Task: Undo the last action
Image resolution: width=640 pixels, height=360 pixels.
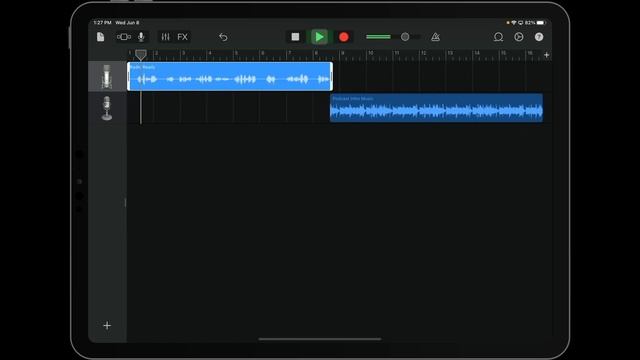Action: click(223, 37)
